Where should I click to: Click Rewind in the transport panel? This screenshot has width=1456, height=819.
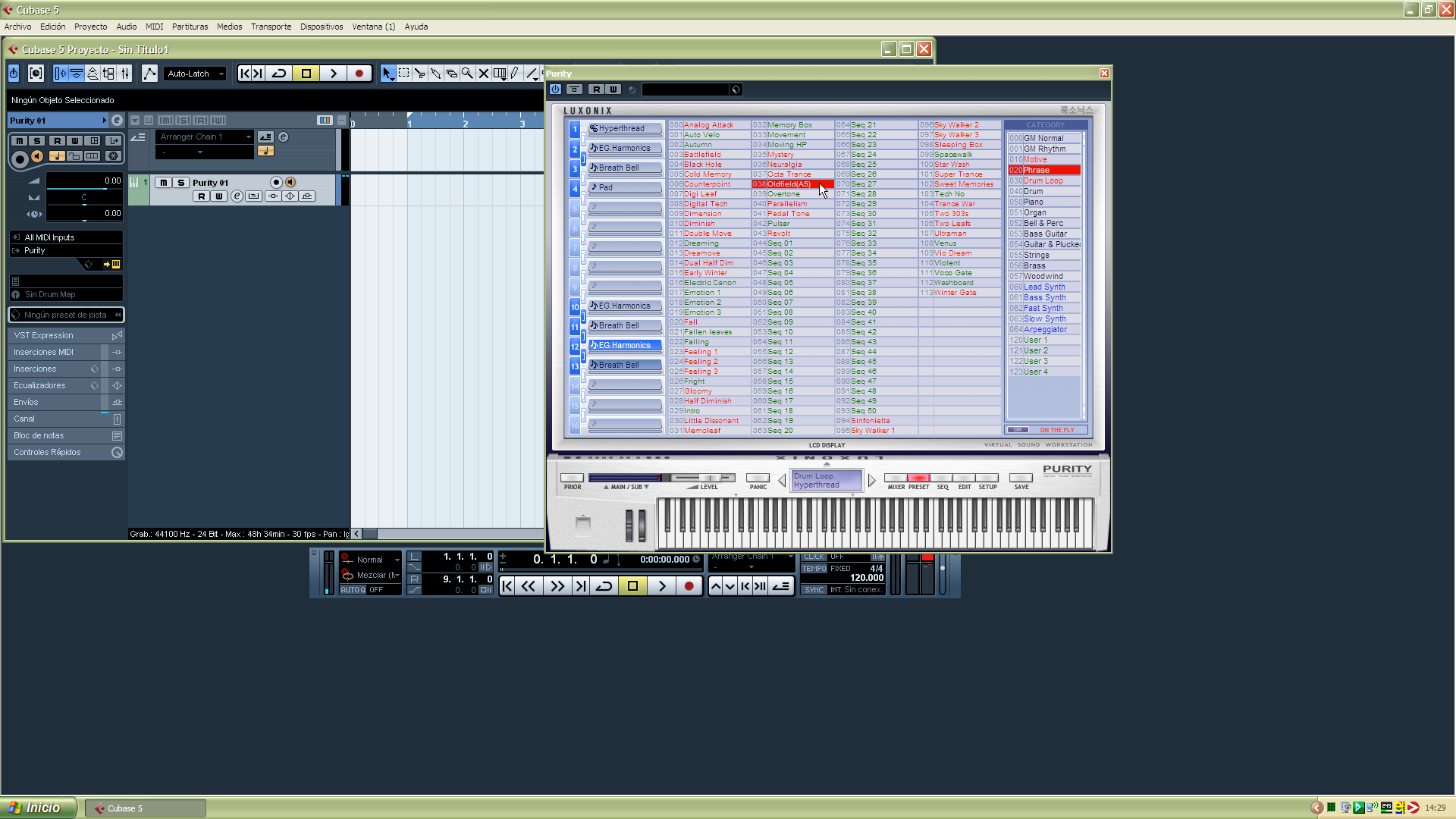pos(529,586)
